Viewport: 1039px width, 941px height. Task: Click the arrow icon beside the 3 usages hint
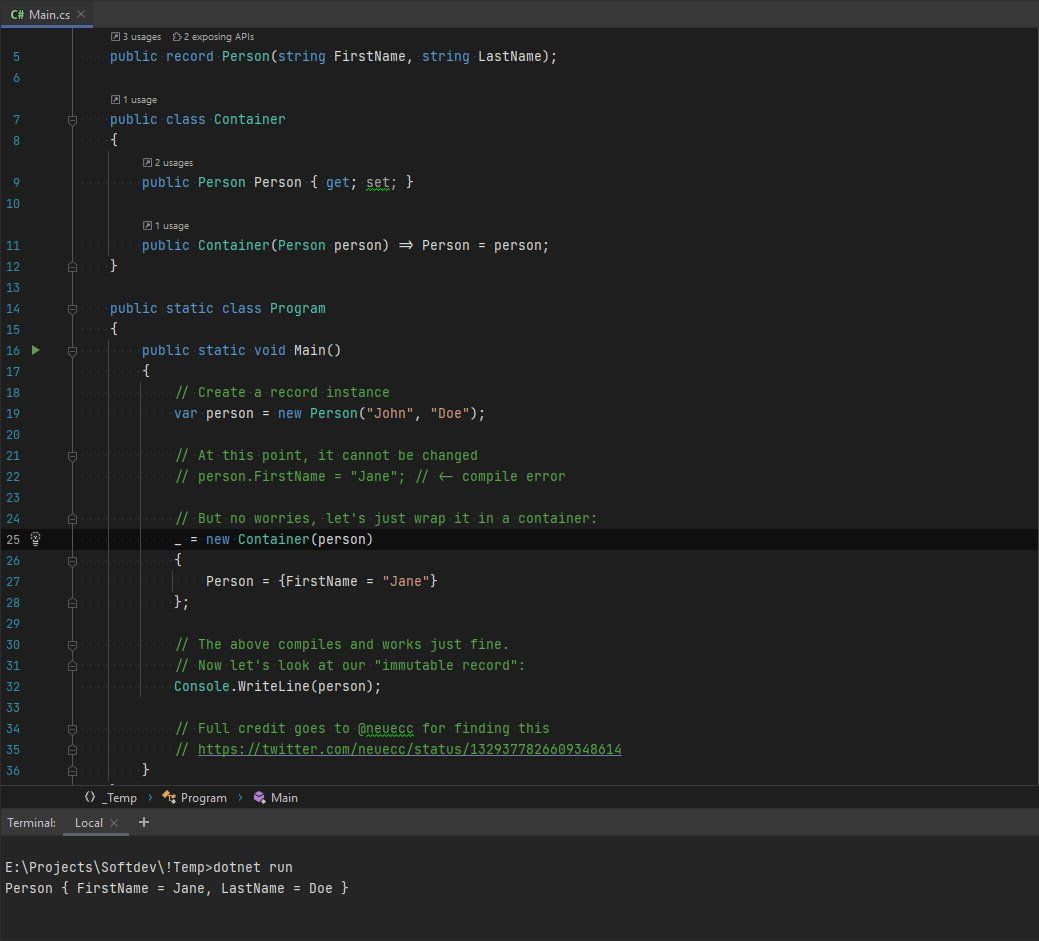pyautogui.click(x=116, y=36)
